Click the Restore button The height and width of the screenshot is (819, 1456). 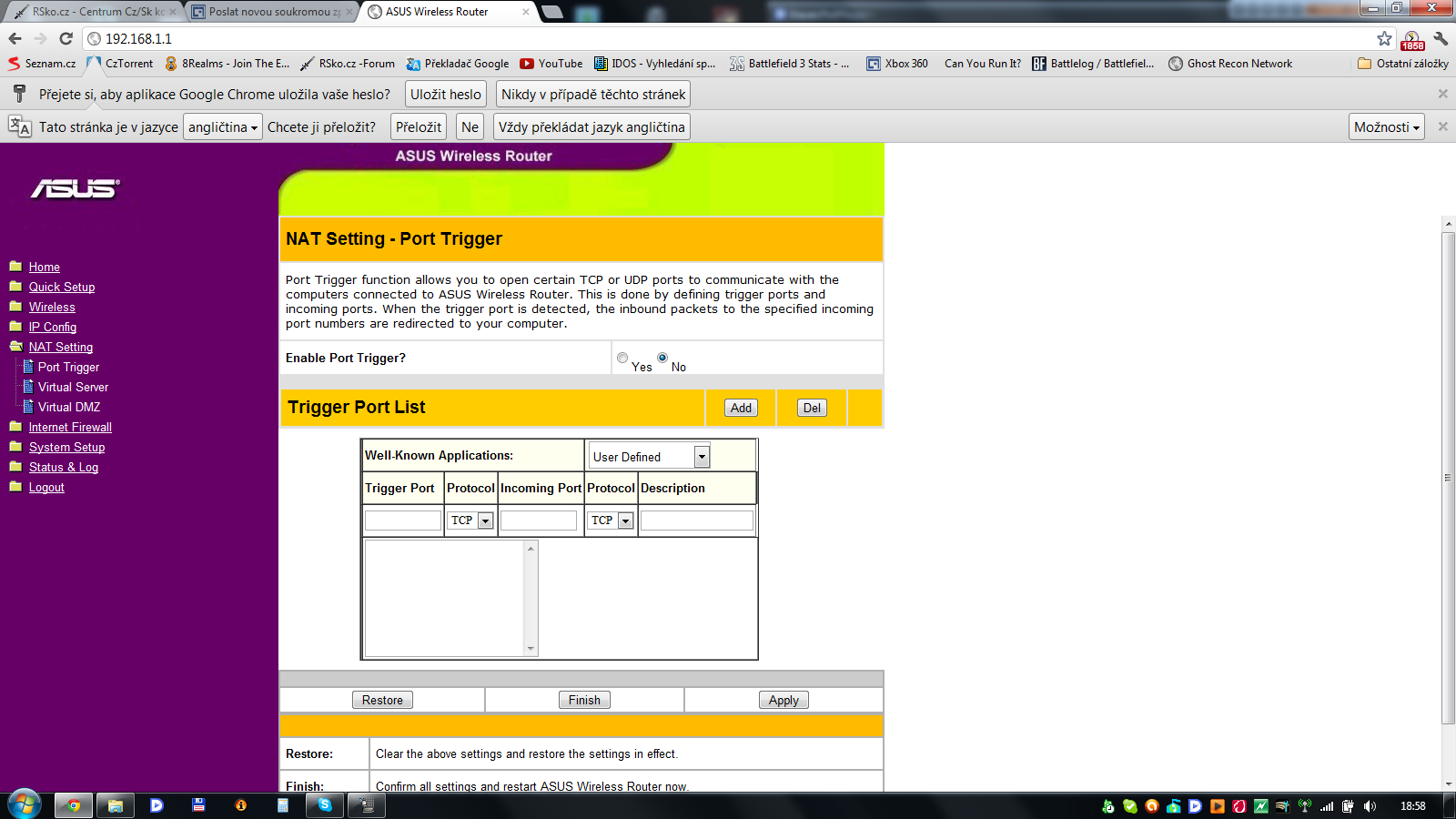coord(382,700)
